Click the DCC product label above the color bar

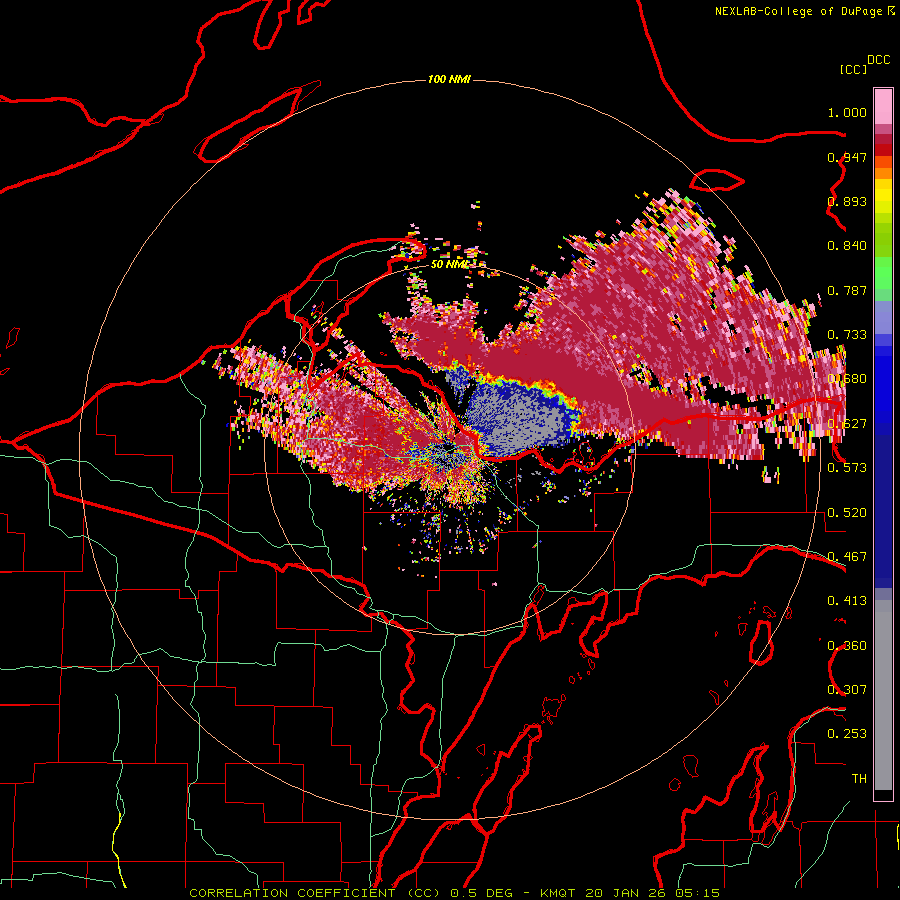(878, 60)
